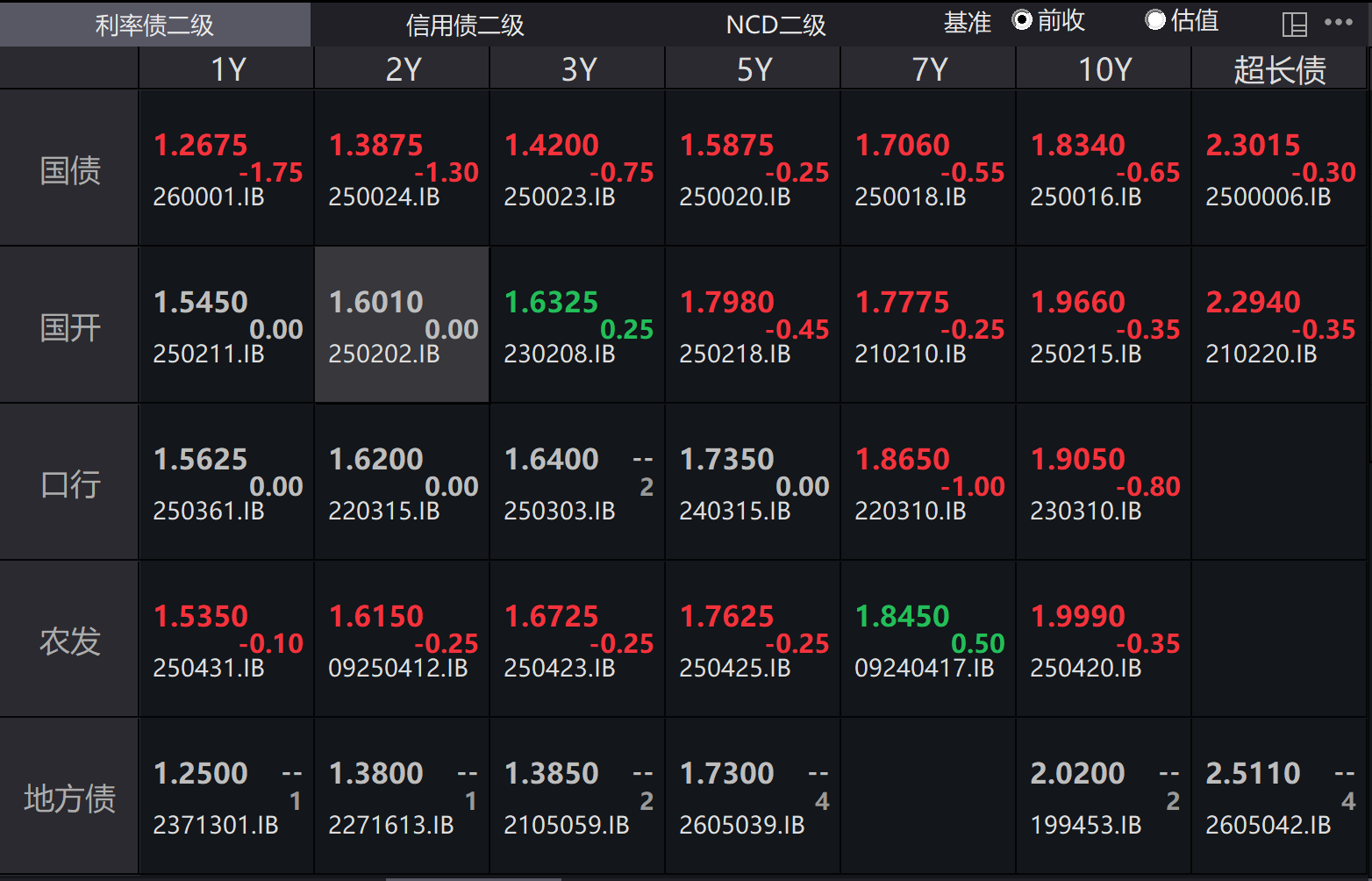
Task: Select the 前收 benchmark radio button
Action: click(1022, 20)
